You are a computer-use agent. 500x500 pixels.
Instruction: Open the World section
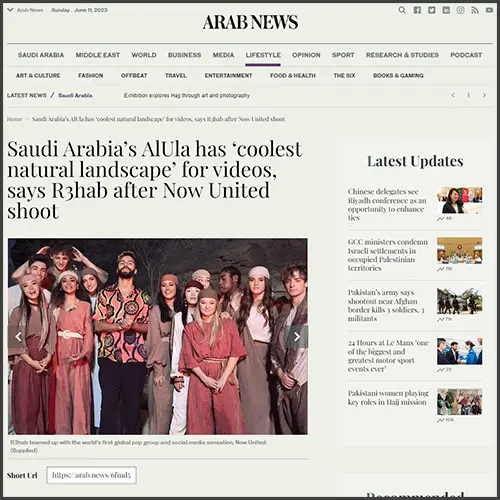(144, 55)
